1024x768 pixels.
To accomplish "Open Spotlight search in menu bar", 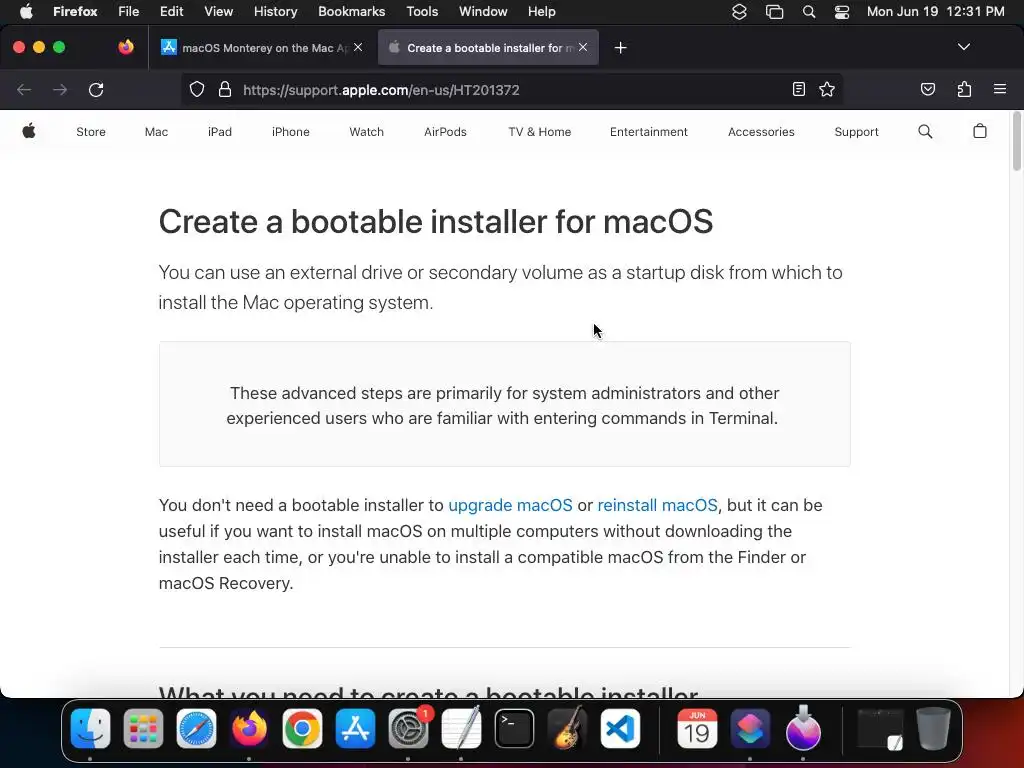I will tap(808, 12).
